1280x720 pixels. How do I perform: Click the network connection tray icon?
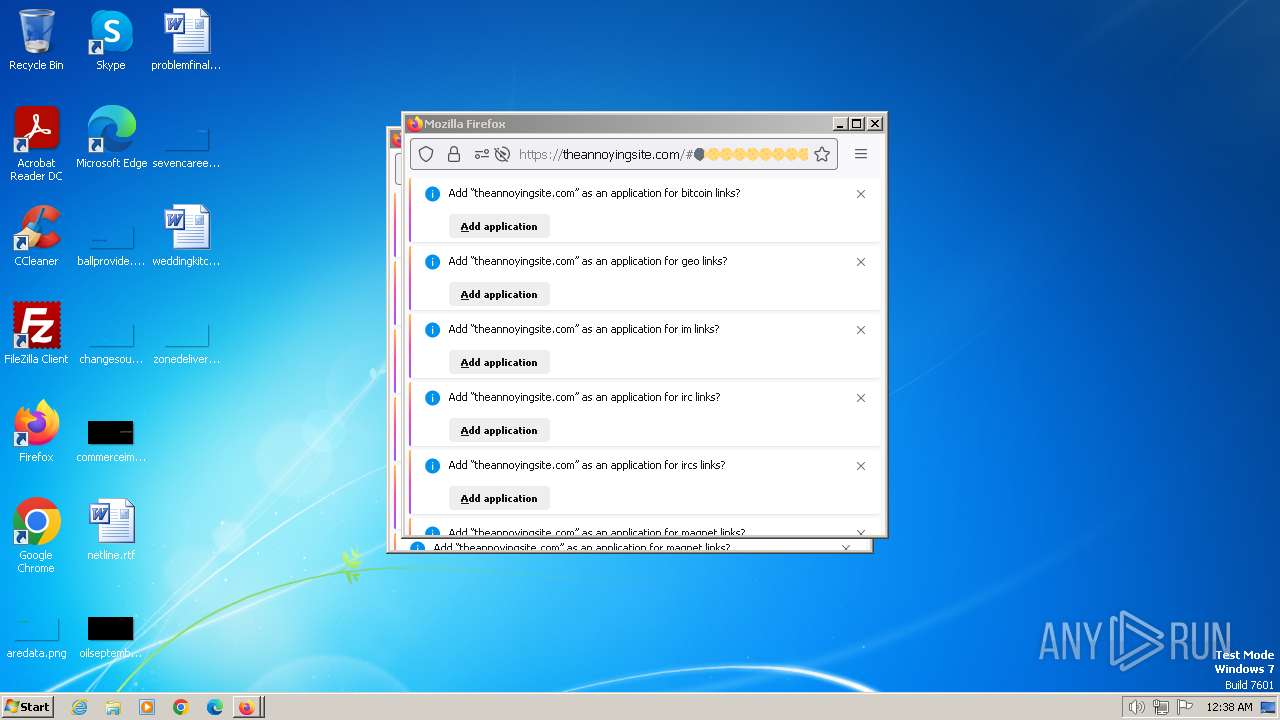1161,707
